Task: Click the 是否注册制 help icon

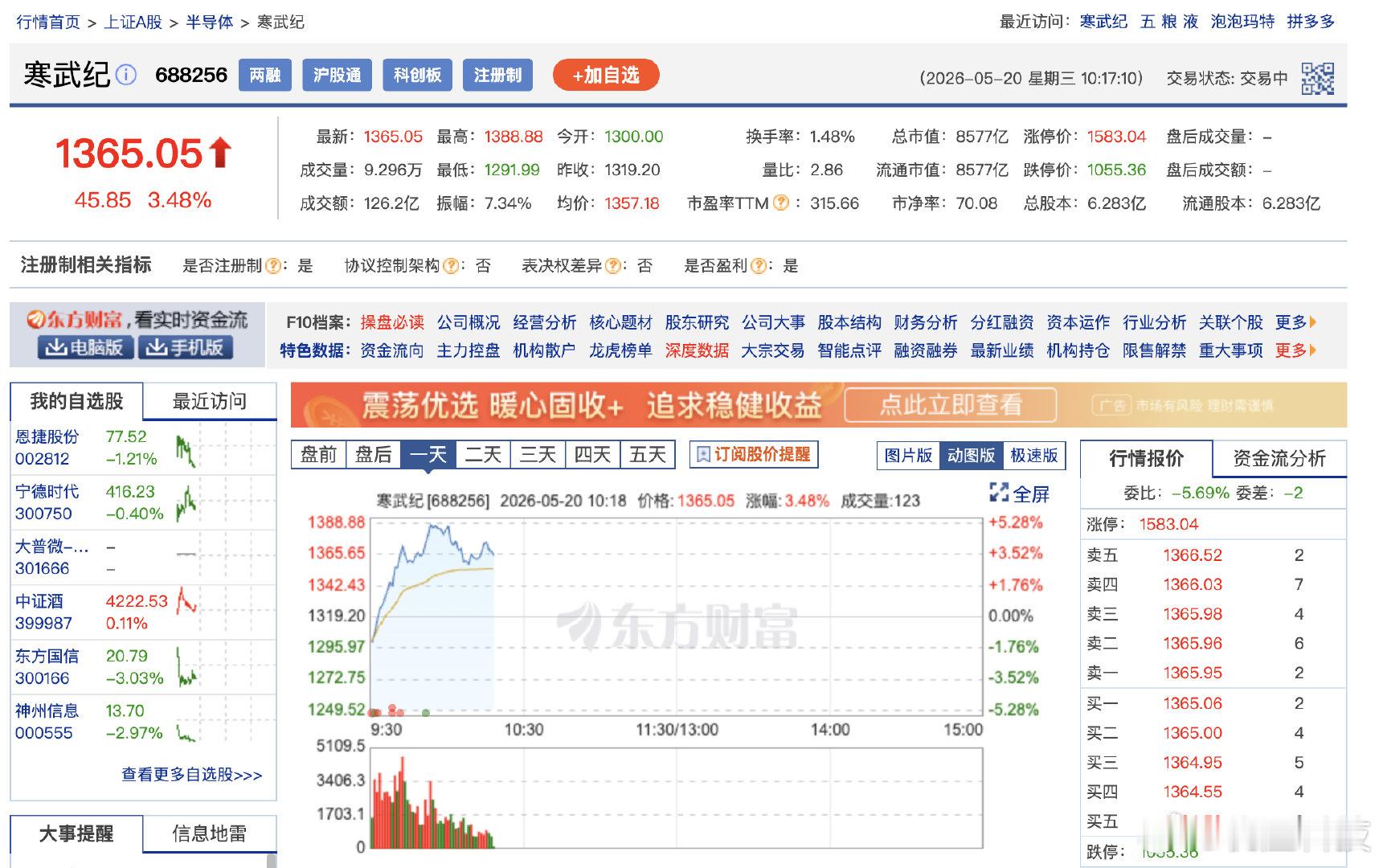Action: 274,266
